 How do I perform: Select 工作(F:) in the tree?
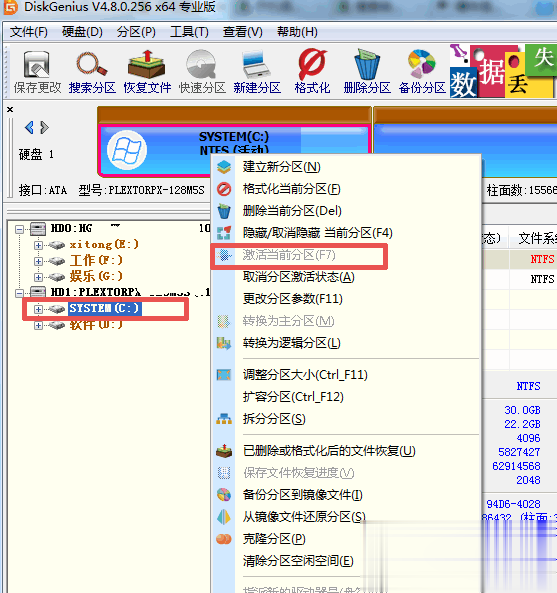click(x=96, y=260)
